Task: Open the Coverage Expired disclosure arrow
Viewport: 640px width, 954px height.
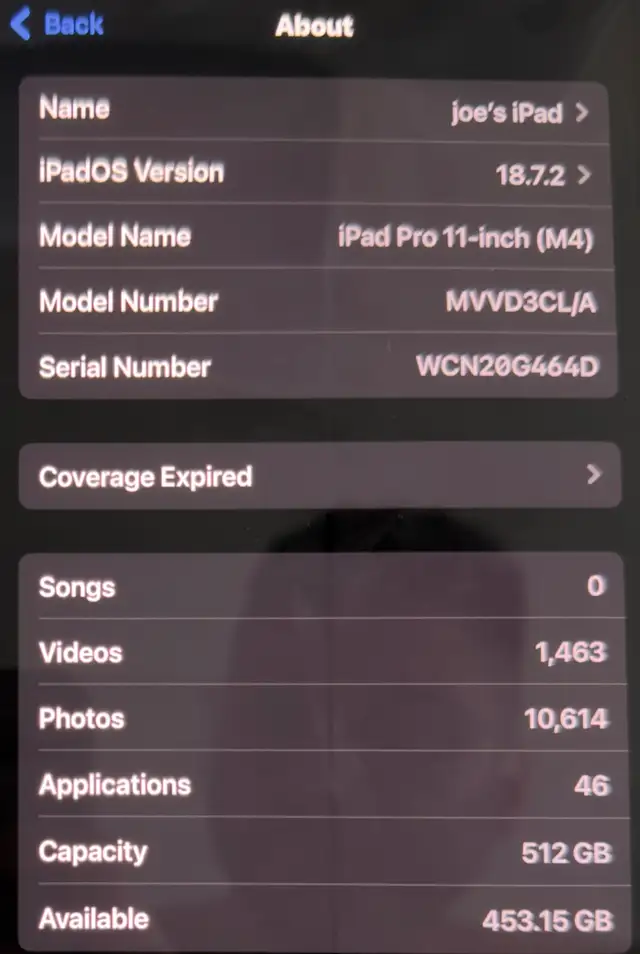Action: [x=594, y=475]
